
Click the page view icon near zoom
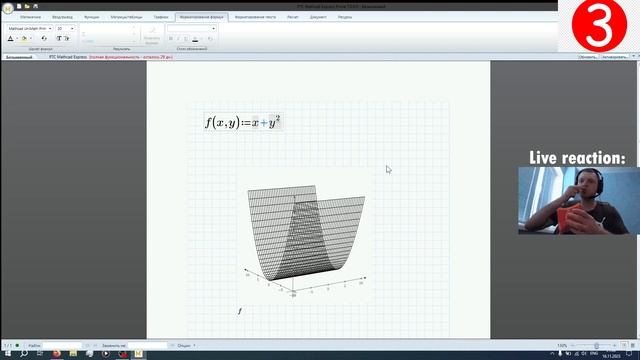tap(624, 345)
